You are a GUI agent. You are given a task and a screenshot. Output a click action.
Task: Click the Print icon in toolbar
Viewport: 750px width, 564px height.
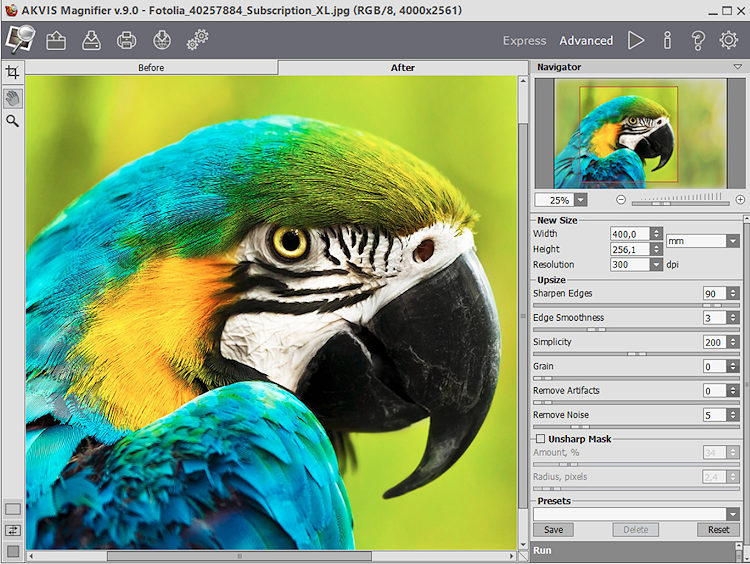click(x=126, y=40)
